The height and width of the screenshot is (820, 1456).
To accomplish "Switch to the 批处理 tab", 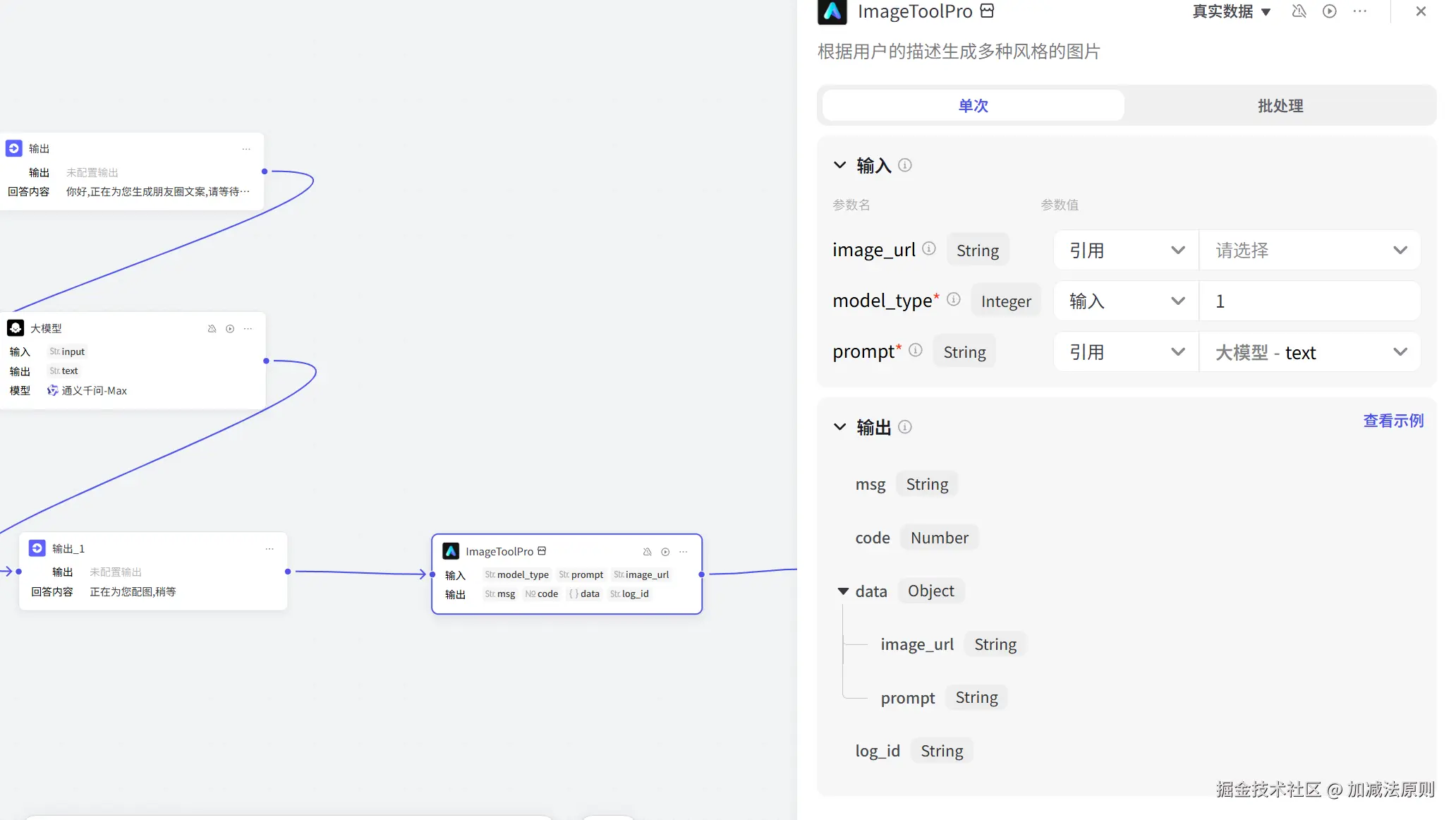I will click(x=1280, y=105).
